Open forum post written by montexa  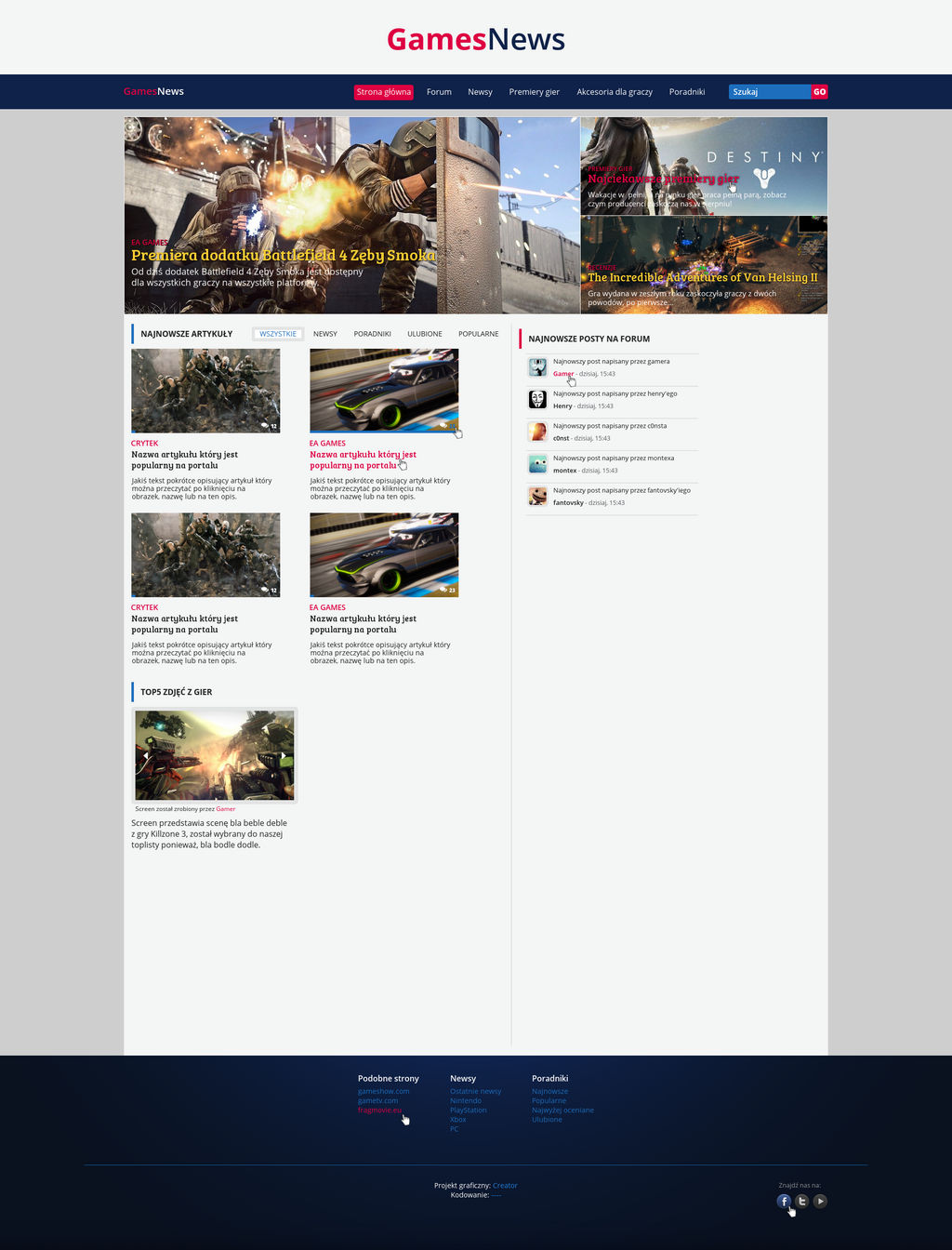coord(614,459)
